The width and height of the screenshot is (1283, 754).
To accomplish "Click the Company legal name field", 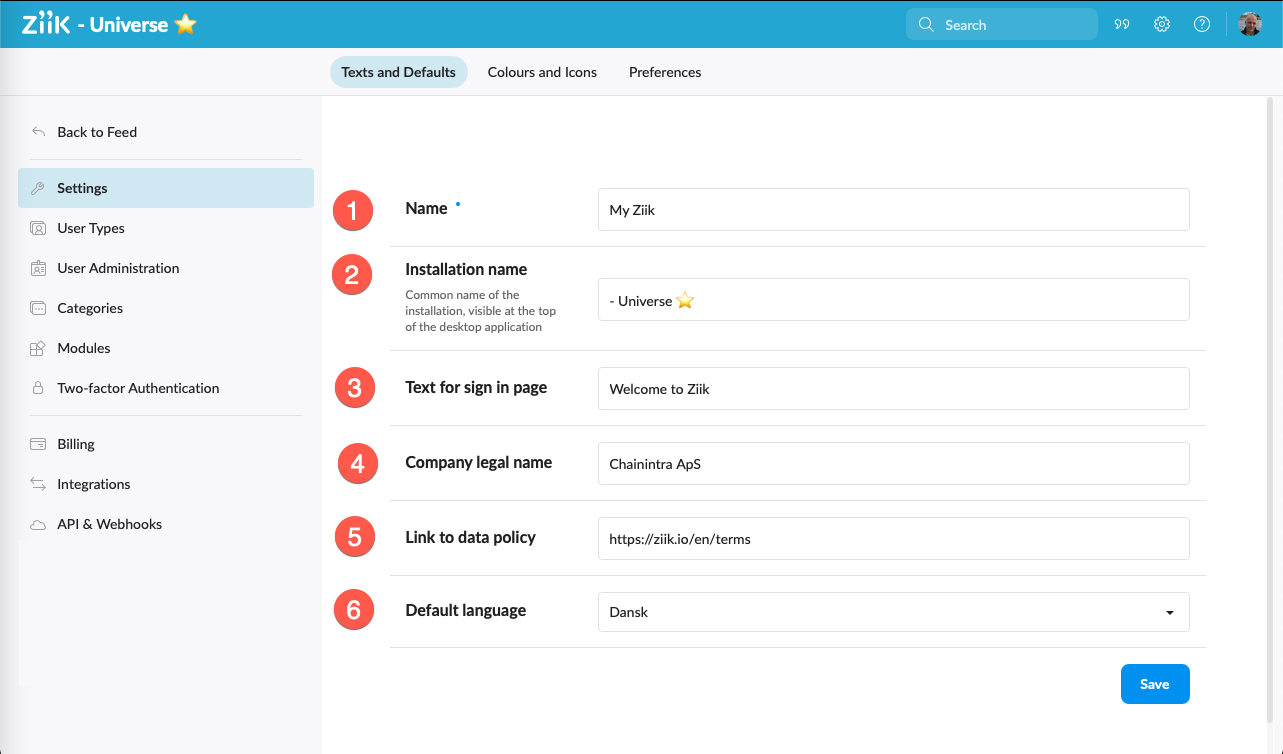I will [894, 463].
